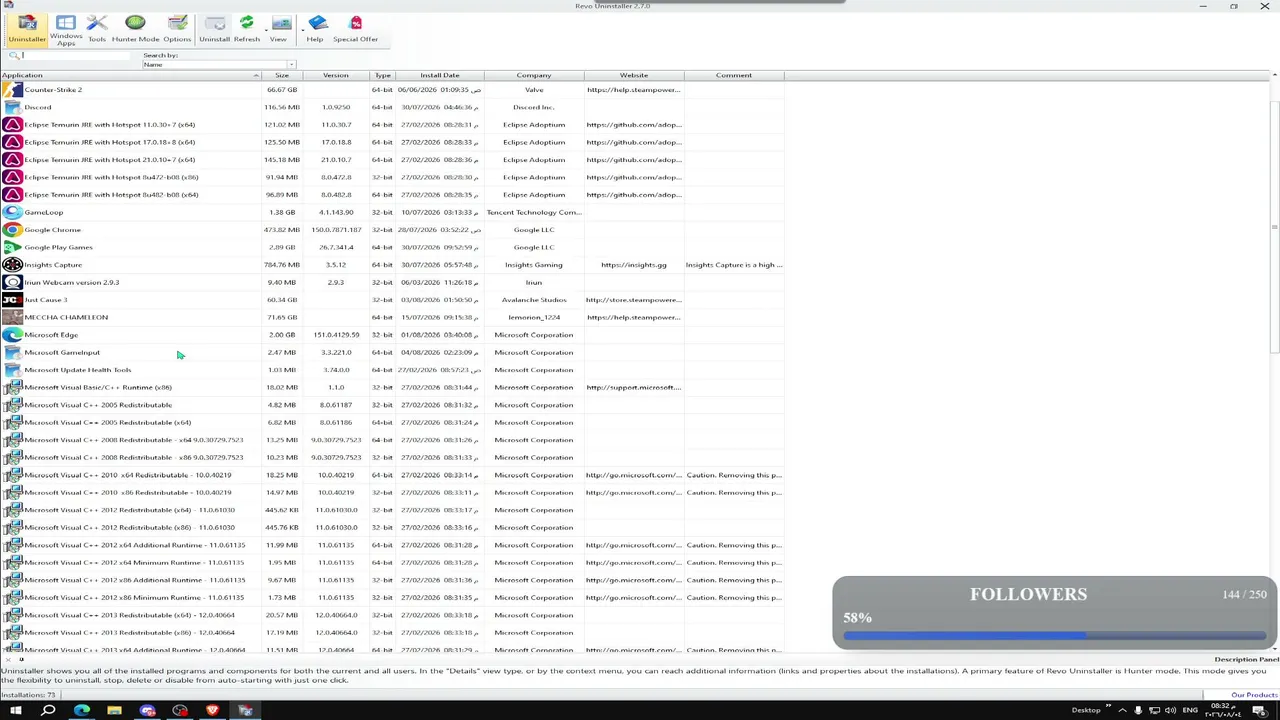This screenshot has height=720, width=1280.
Task: Open the Windows Apps view
Action: coord(66,30)
